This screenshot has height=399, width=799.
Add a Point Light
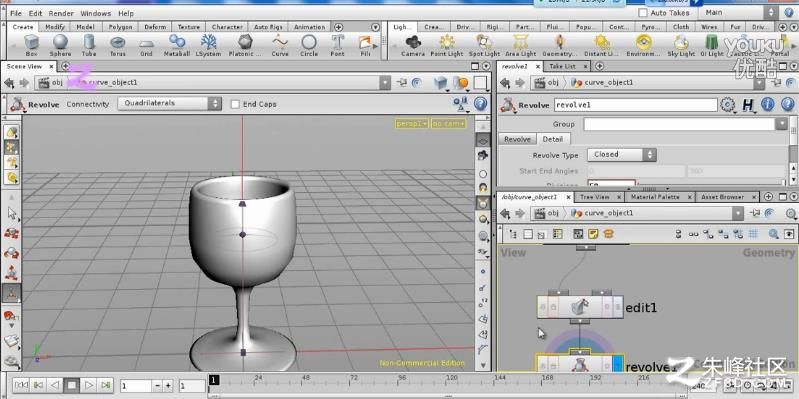(x=447, y=45)
